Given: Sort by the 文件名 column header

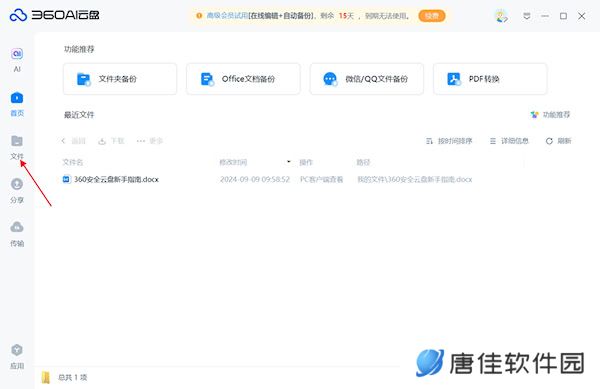Looking at the screenshot, I should tap(73, 163).
